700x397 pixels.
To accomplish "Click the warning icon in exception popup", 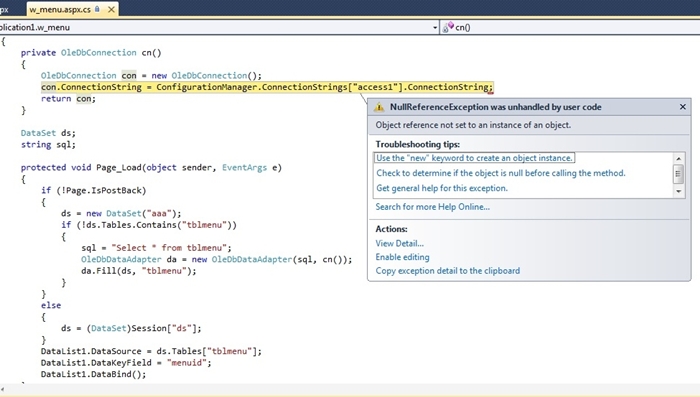I will click(x=379, y=107).
